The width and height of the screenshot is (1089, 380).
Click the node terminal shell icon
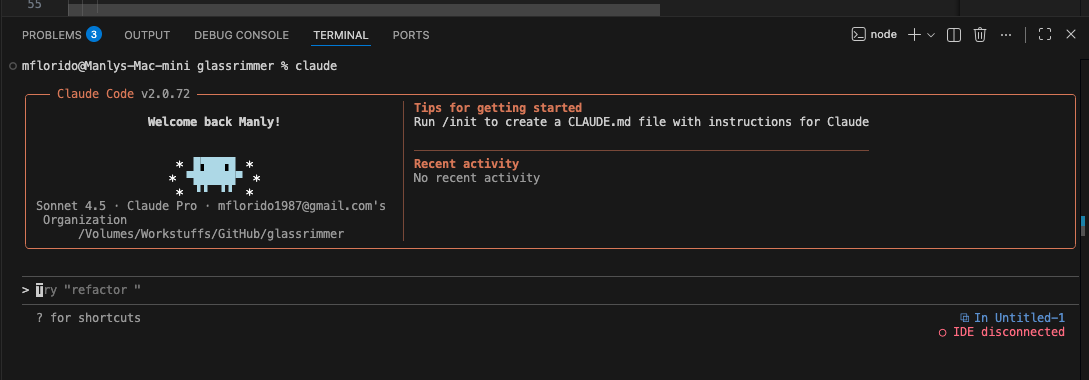pyautogui.click(x=858, y=34)
